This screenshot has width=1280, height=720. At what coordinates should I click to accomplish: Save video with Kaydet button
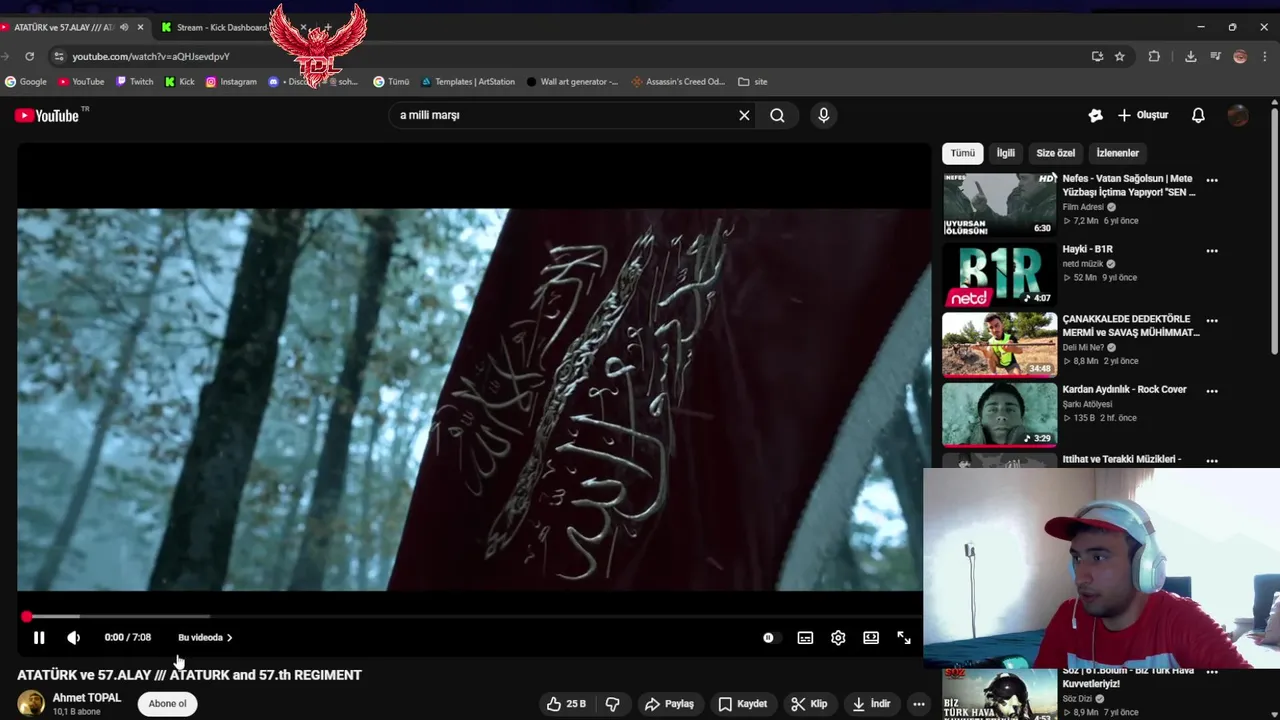pyautogui.click(x=742, y=704)
